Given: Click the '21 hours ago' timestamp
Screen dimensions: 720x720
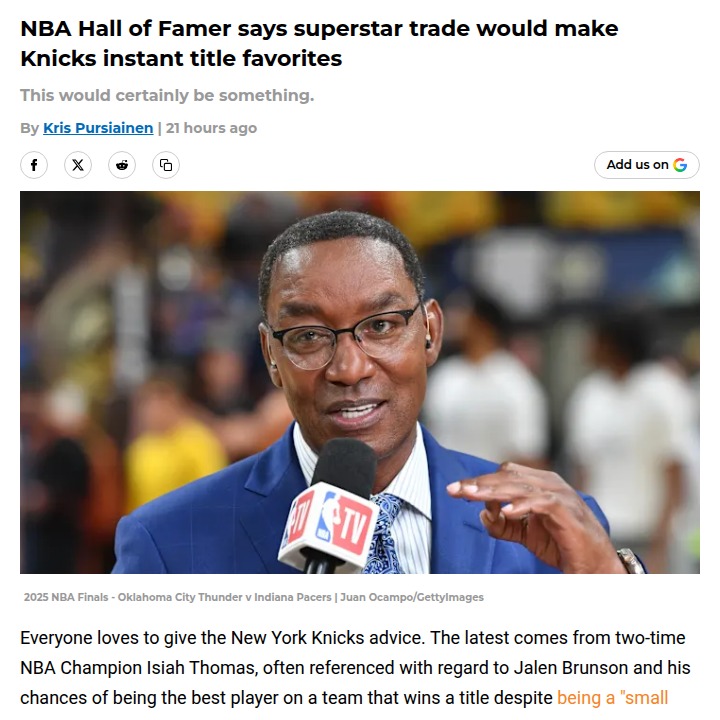Looking at the screenshot, I should [x=211, y=128].
